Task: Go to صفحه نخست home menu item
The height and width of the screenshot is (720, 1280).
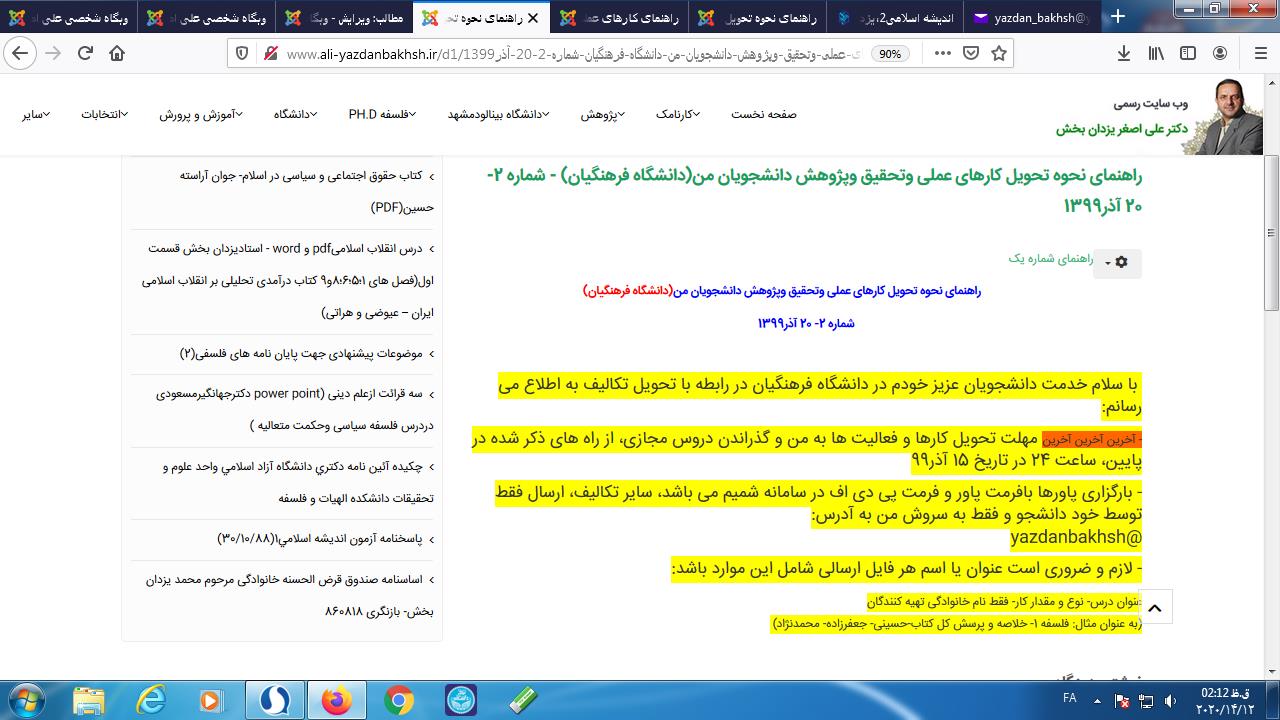Action: pos(764,114)
